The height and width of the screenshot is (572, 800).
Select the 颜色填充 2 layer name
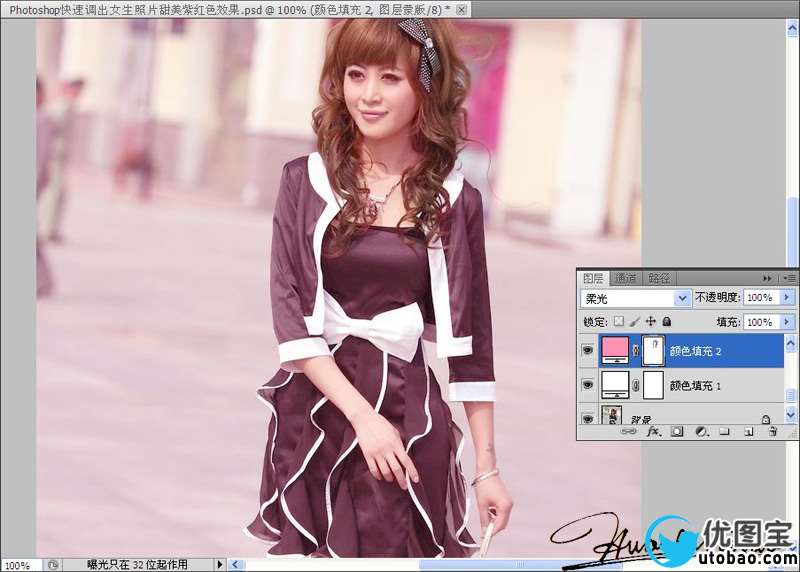point(695,351)
